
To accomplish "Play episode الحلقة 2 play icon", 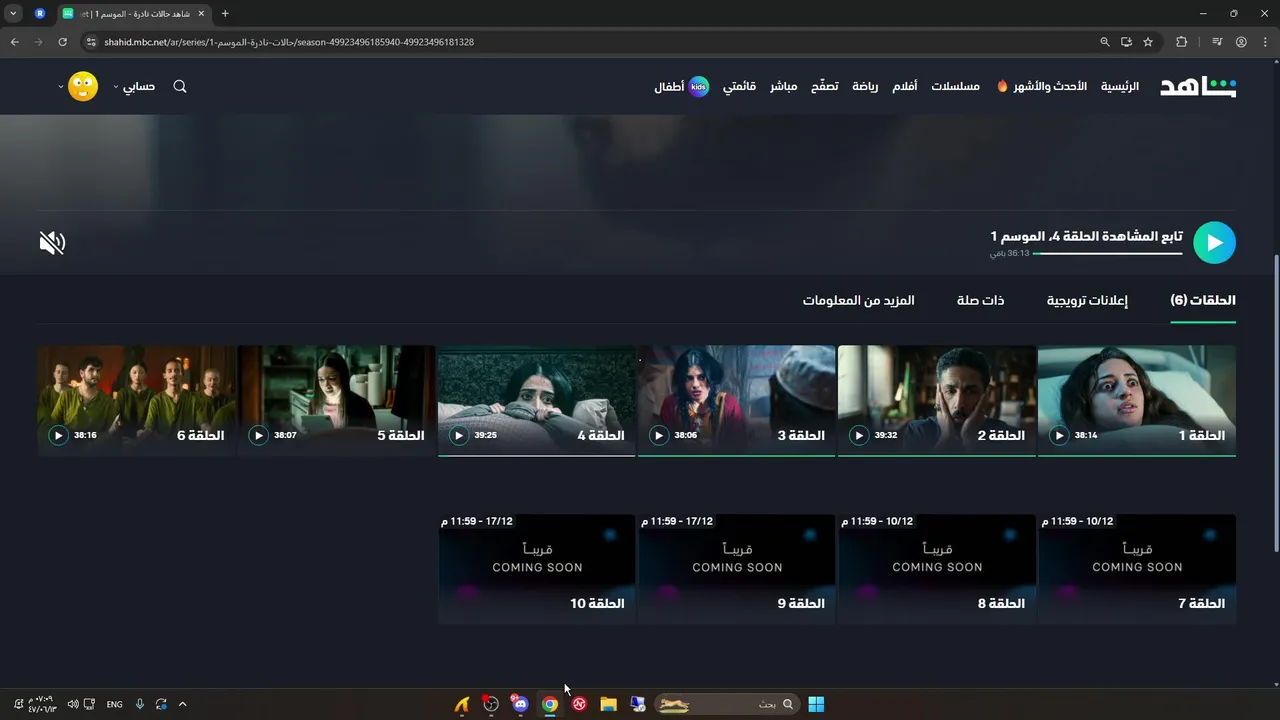I will [x=858, y=435].
